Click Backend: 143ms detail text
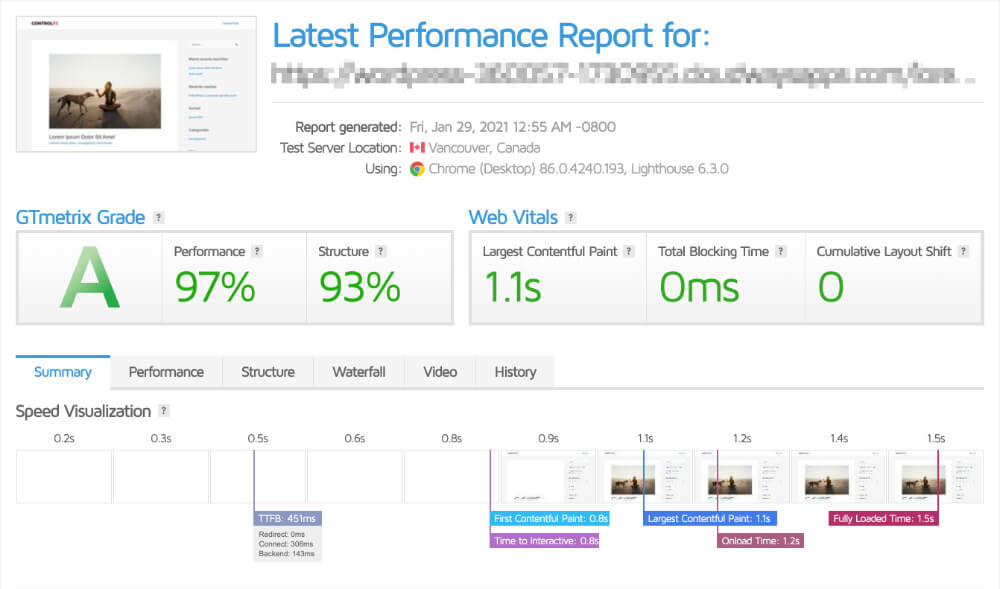This screenshot has height=589, width=1000. (x=286, y=553)
